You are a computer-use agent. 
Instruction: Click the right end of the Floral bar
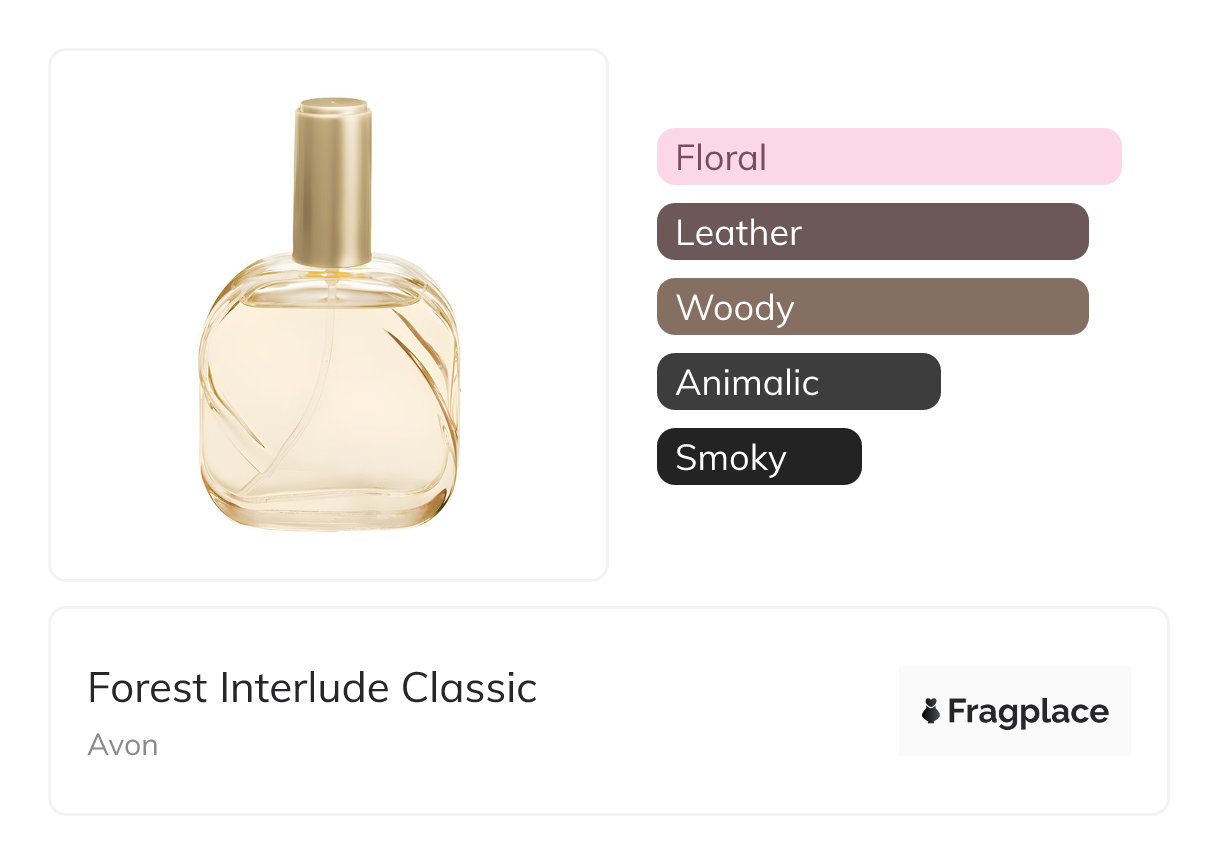coord(1105,157)
